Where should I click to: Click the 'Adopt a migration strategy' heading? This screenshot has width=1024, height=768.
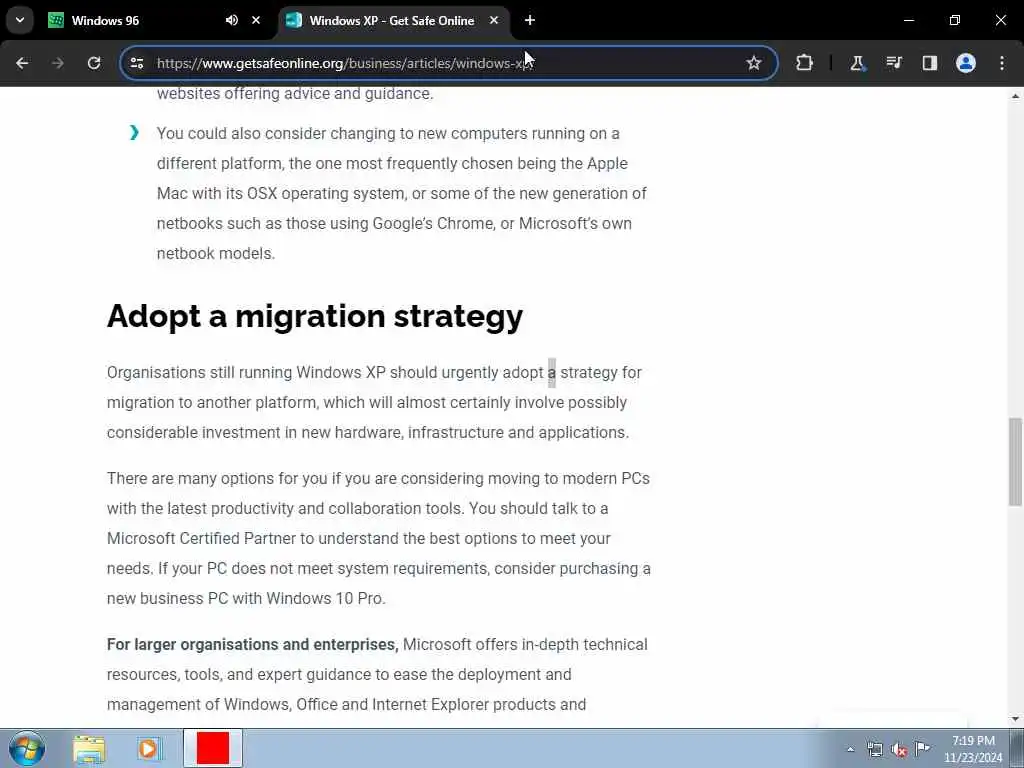pyautogui.click(x=315, y=316)
